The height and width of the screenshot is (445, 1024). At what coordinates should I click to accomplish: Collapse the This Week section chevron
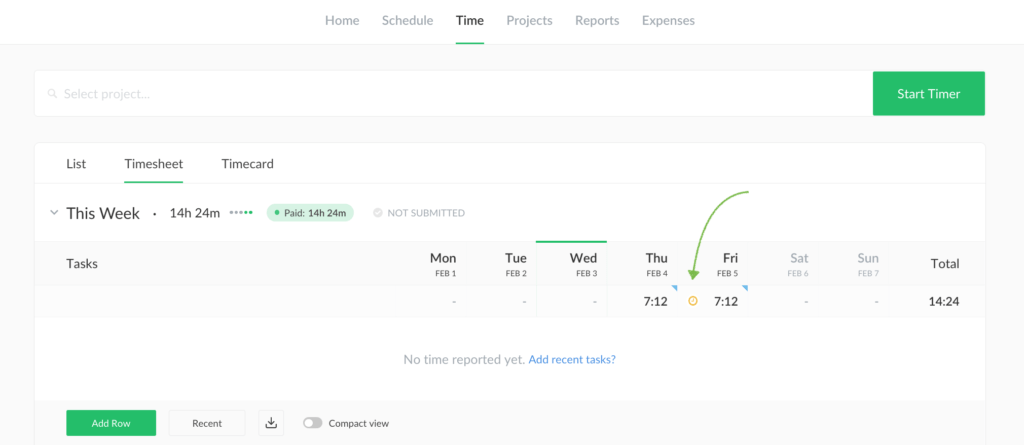(54, 213)
